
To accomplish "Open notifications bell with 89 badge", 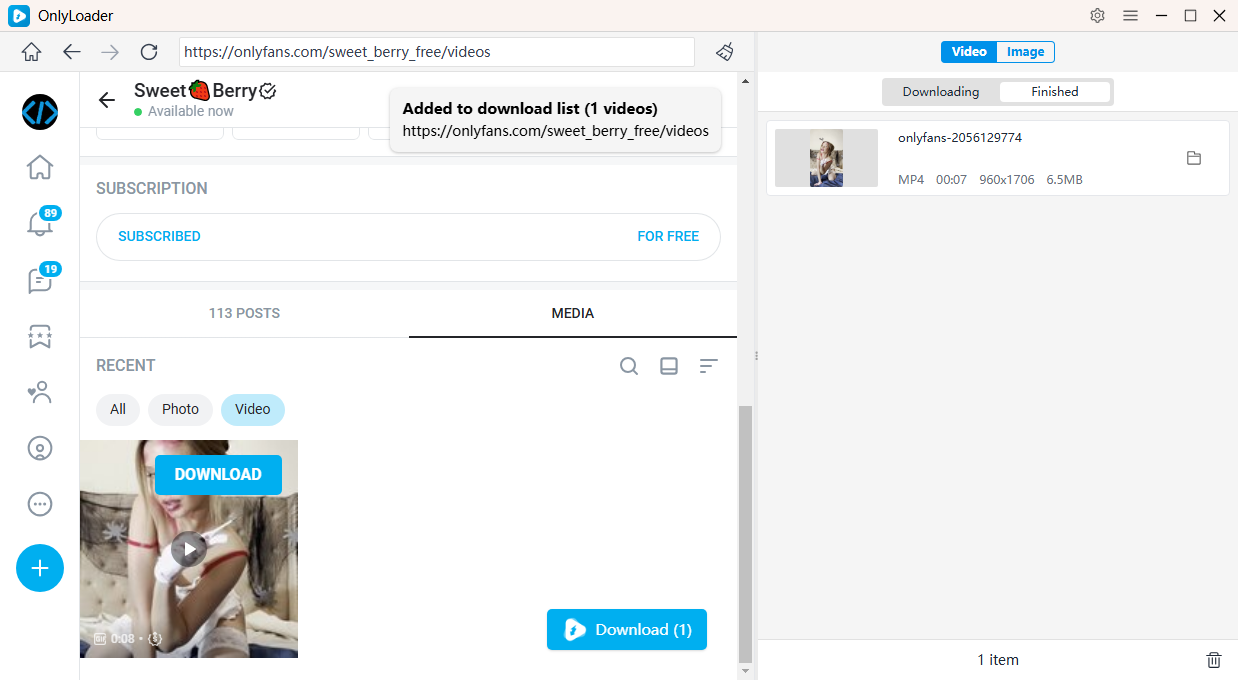I will point(40,222).
